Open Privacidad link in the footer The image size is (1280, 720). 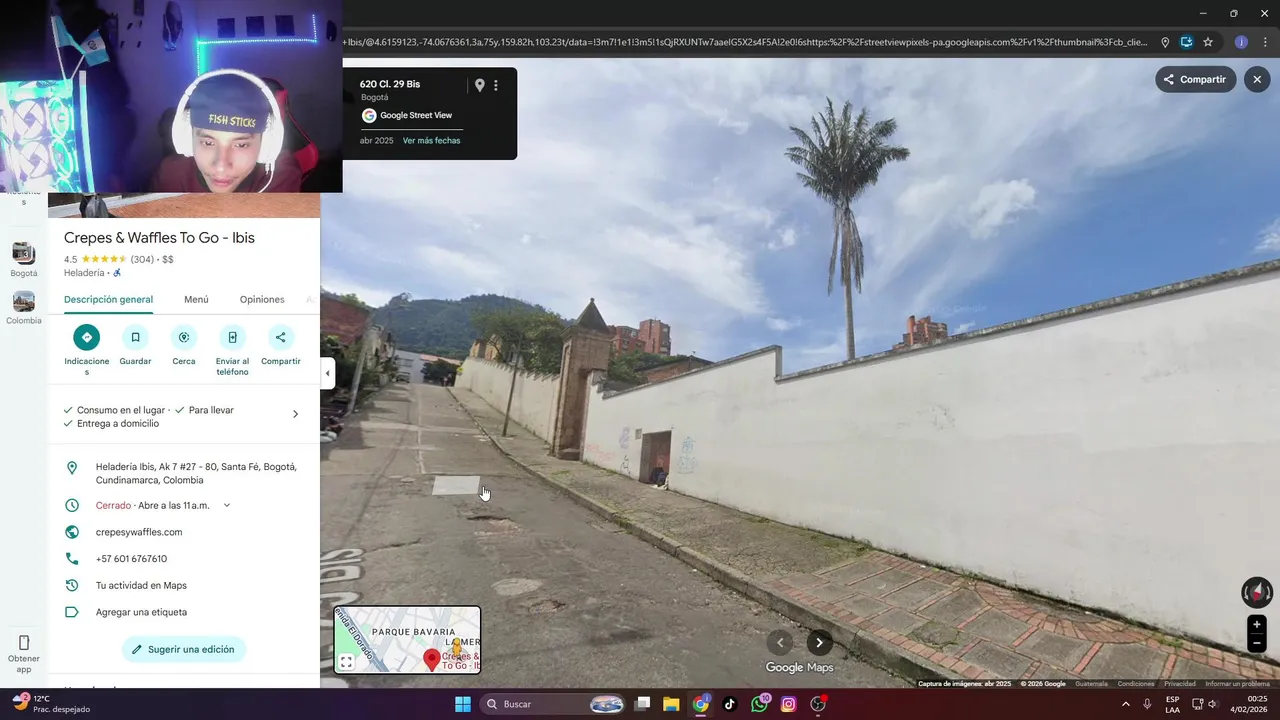coord(1180,684)
